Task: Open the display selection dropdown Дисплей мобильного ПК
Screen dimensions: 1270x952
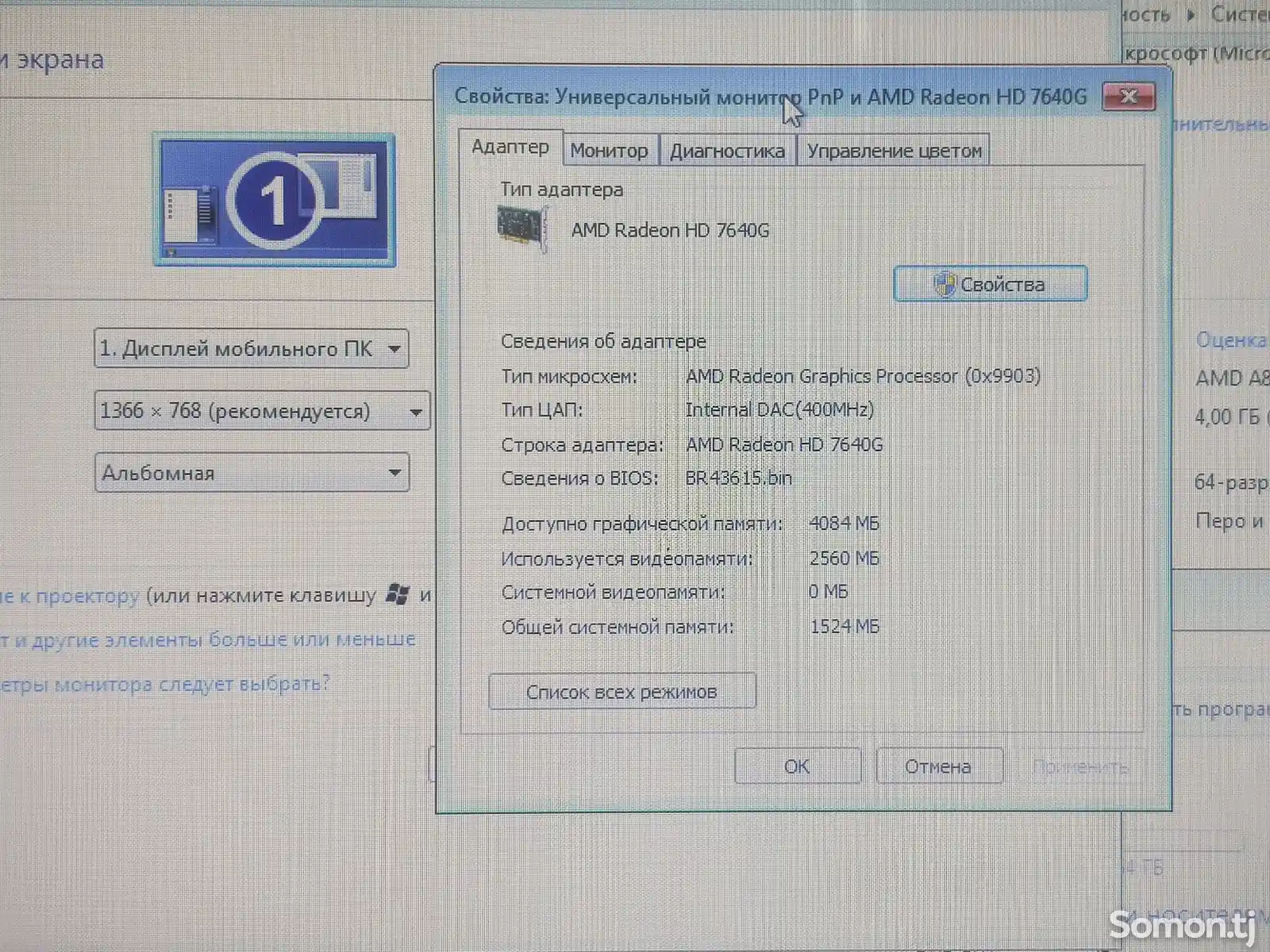Action: coord(252,349)
